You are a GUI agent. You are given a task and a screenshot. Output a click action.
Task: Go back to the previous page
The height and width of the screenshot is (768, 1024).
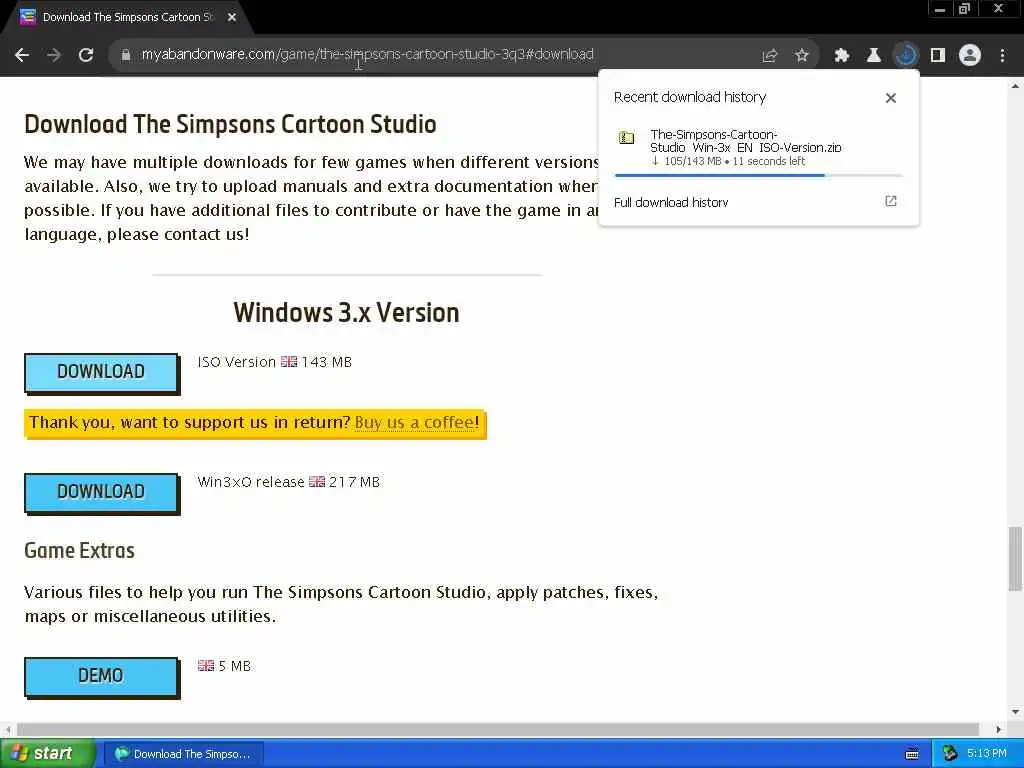(x=22, y=55)
